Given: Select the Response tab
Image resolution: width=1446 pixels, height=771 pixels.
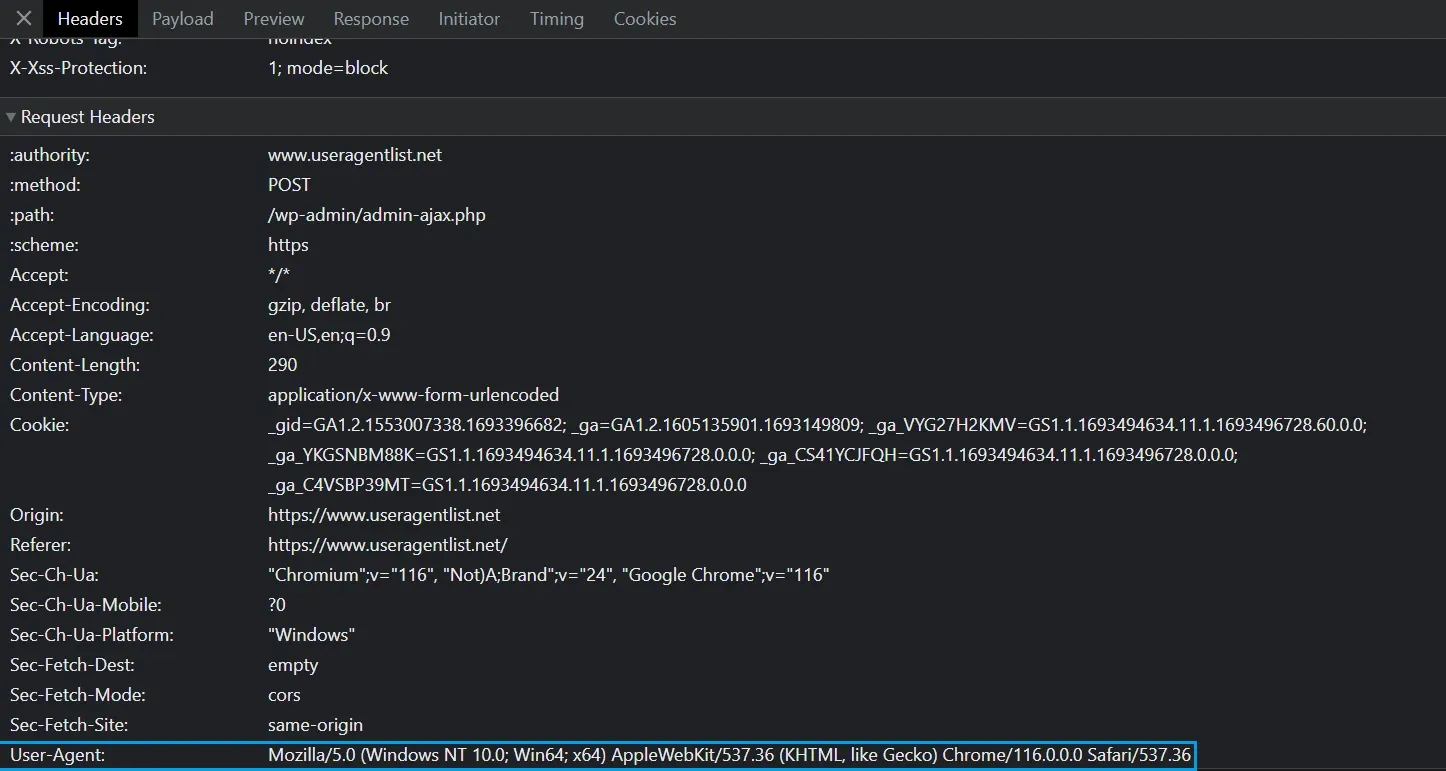Looking at the screenshot, I should pyautogui.click(x=371, y=18).
